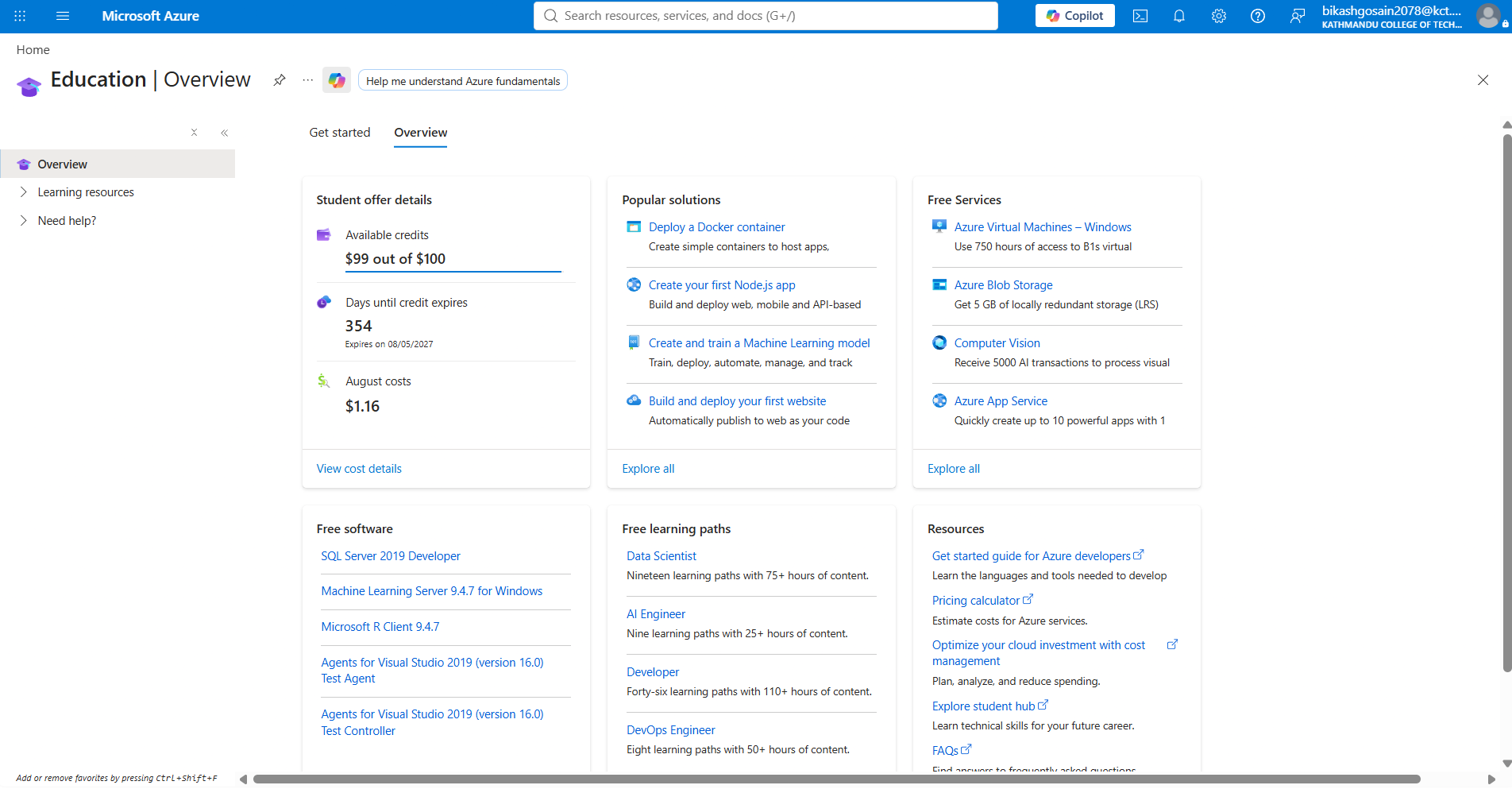Open Build and deploy your first website

coord(737,401)
